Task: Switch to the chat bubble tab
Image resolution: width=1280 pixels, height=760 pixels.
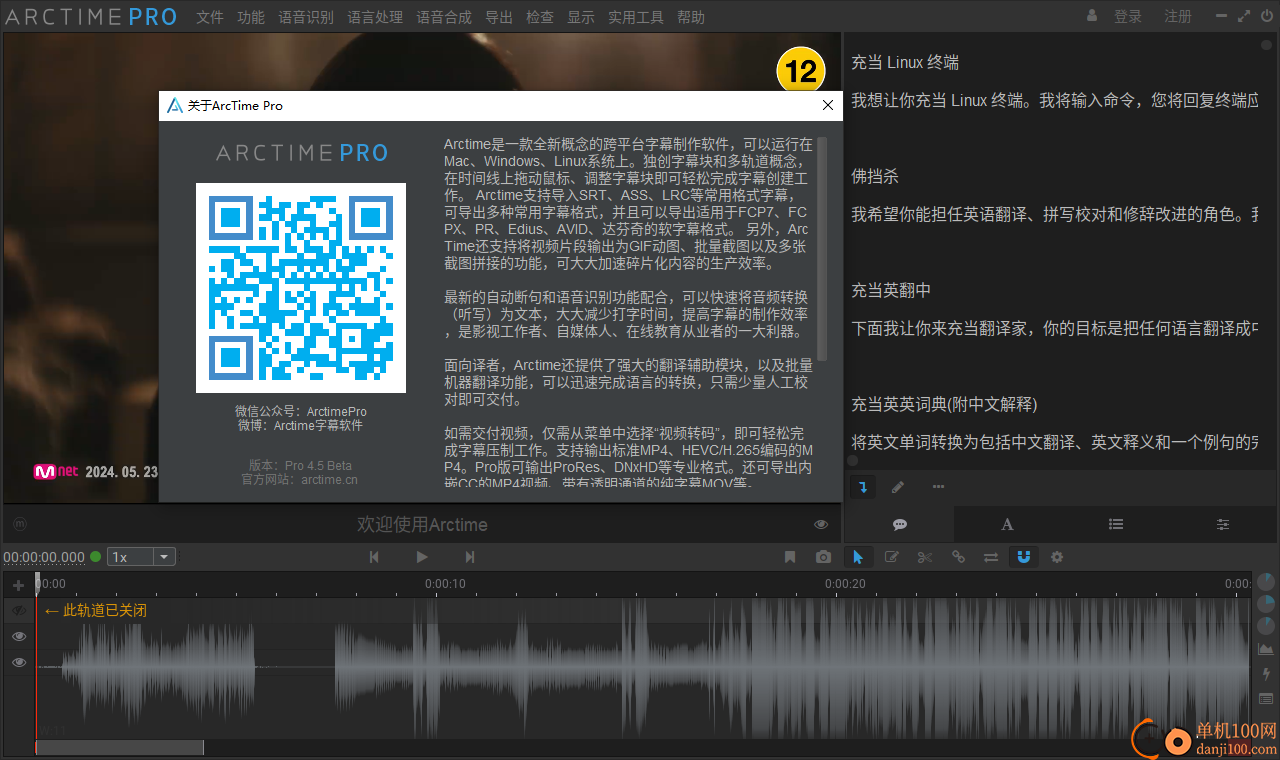Action: pos(899,524)
